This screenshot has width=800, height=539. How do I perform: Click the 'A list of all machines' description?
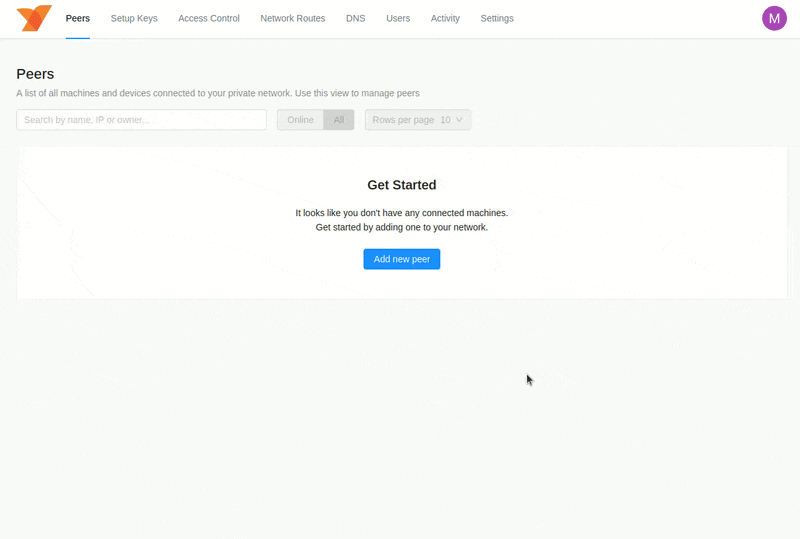click(x=218, y=93)
